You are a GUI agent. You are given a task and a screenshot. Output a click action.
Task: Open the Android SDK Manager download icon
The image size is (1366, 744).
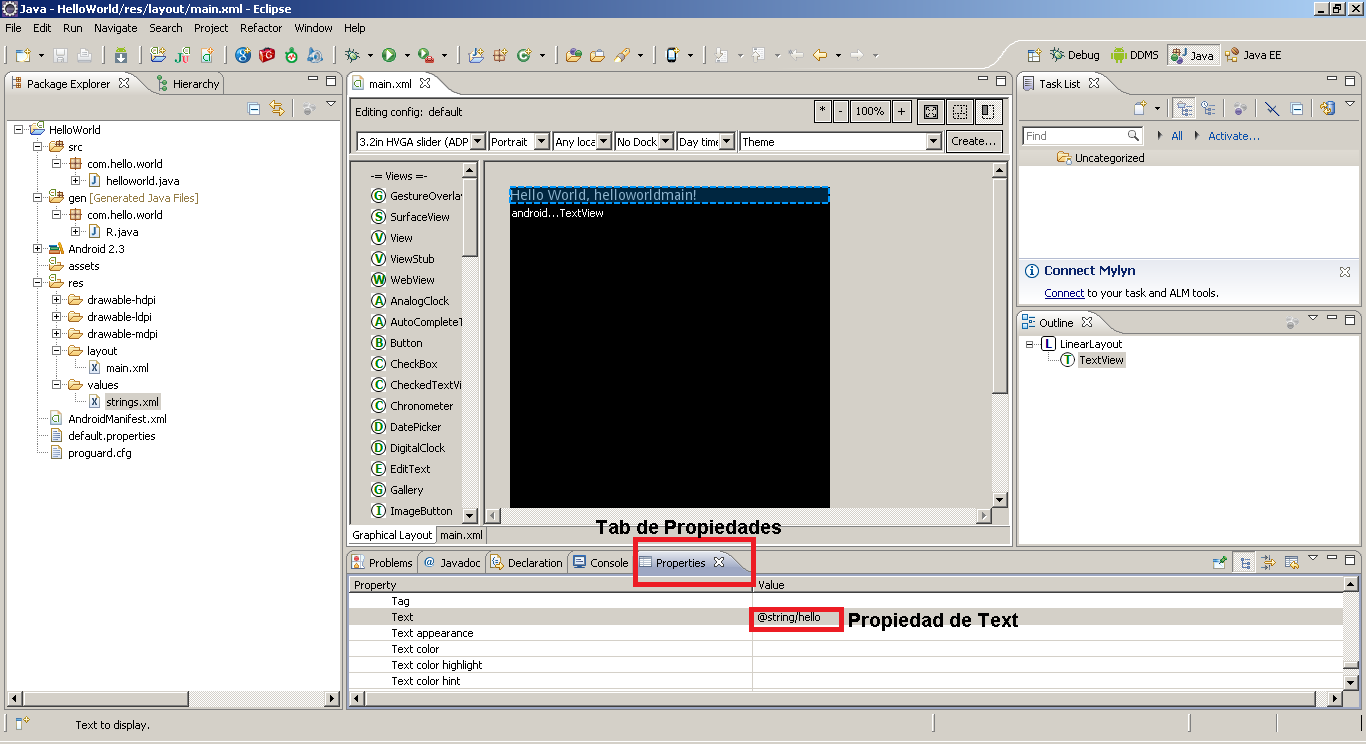[x=121, y=55]
